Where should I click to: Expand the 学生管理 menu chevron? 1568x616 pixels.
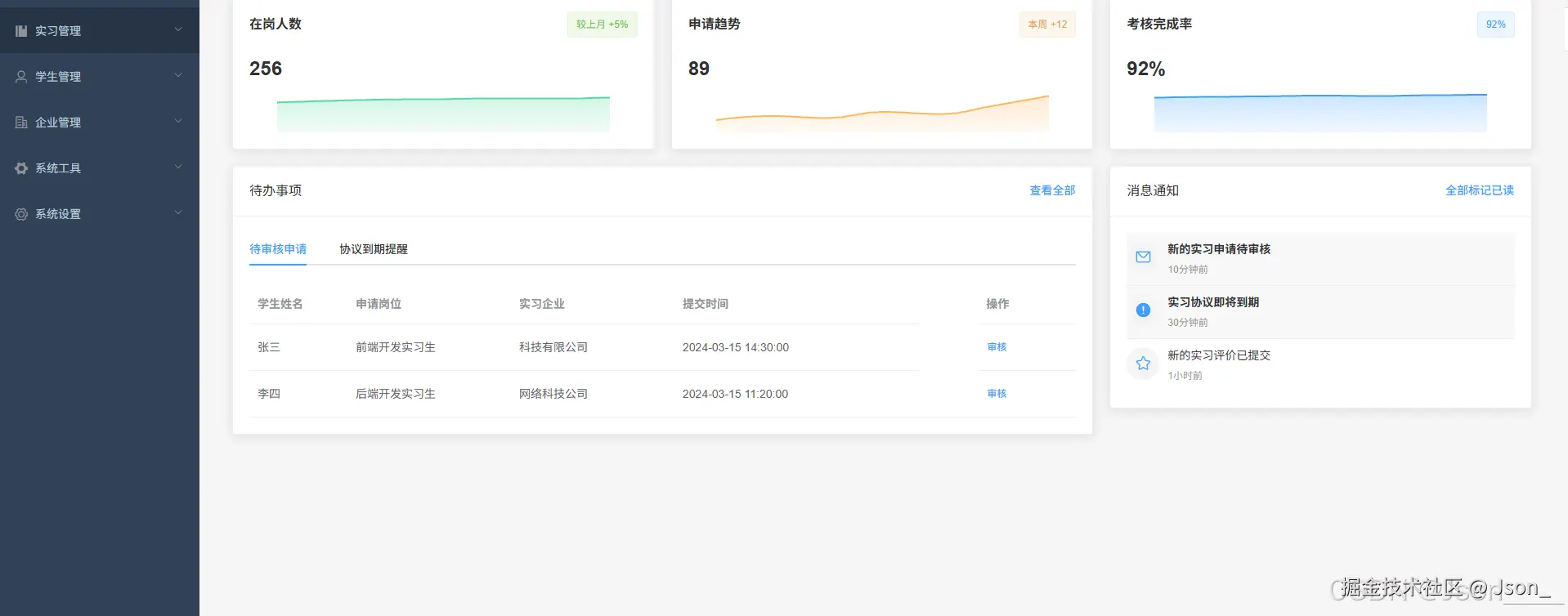point(178,76)
